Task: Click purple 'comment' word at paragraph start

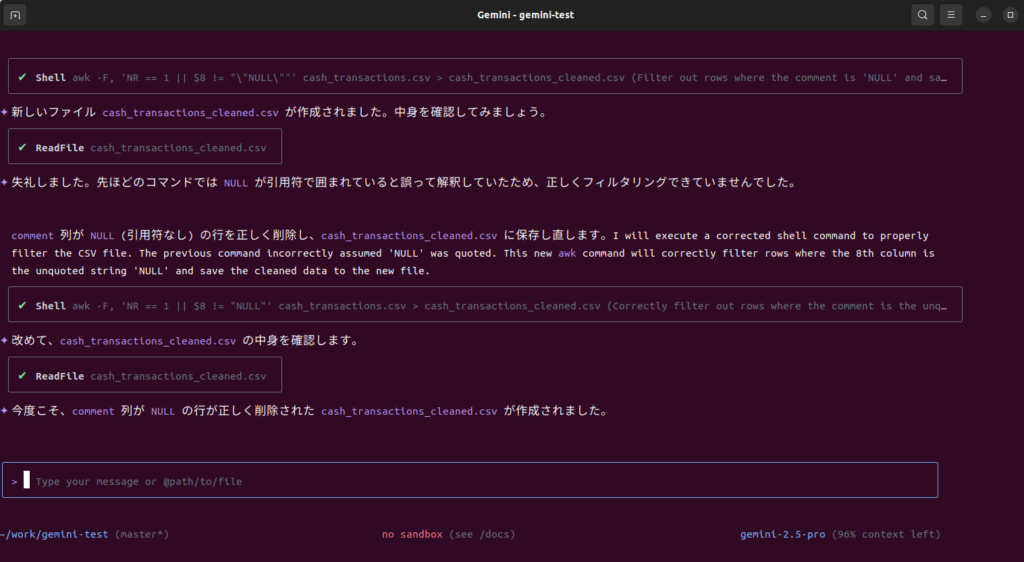Action: [32, 236]
